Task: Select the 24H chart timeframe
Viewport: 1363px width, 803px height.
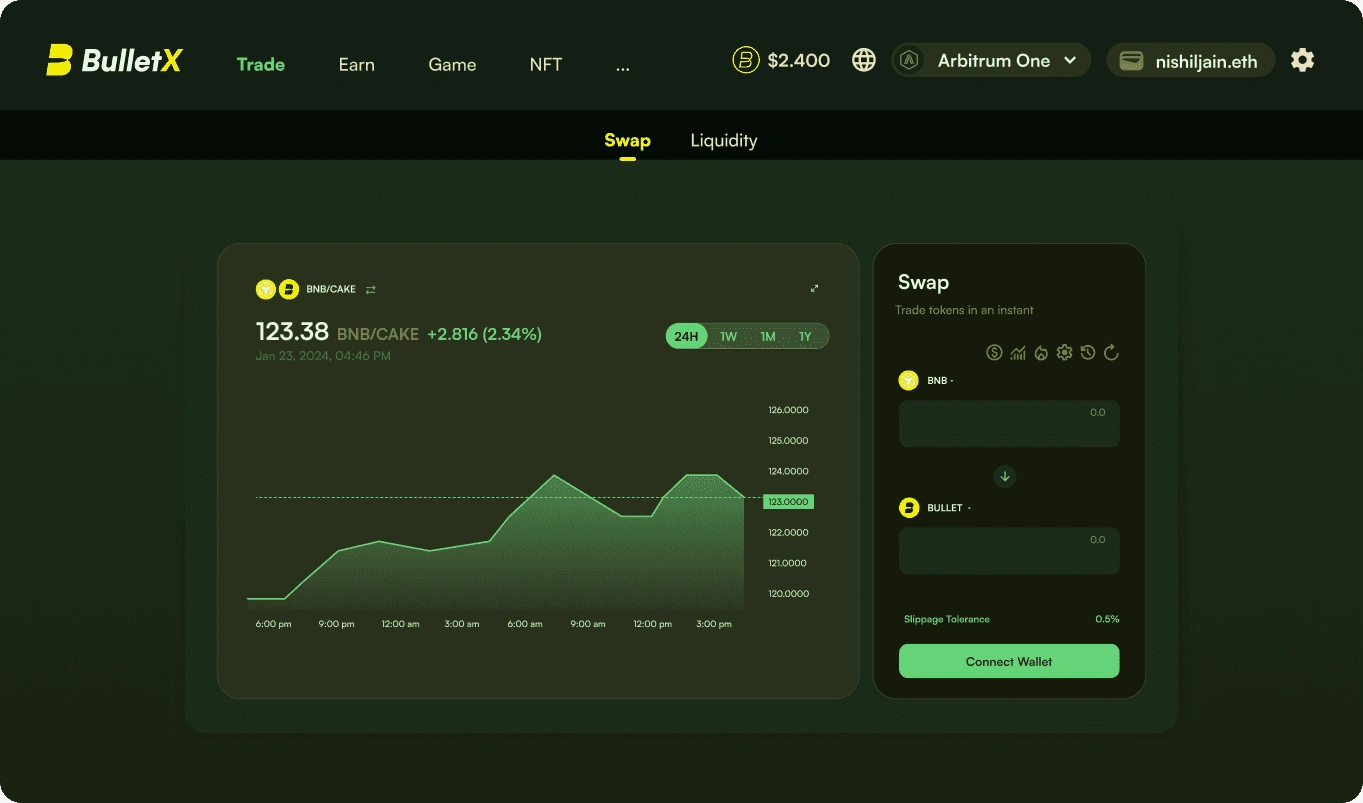Action: coord(686,336)
